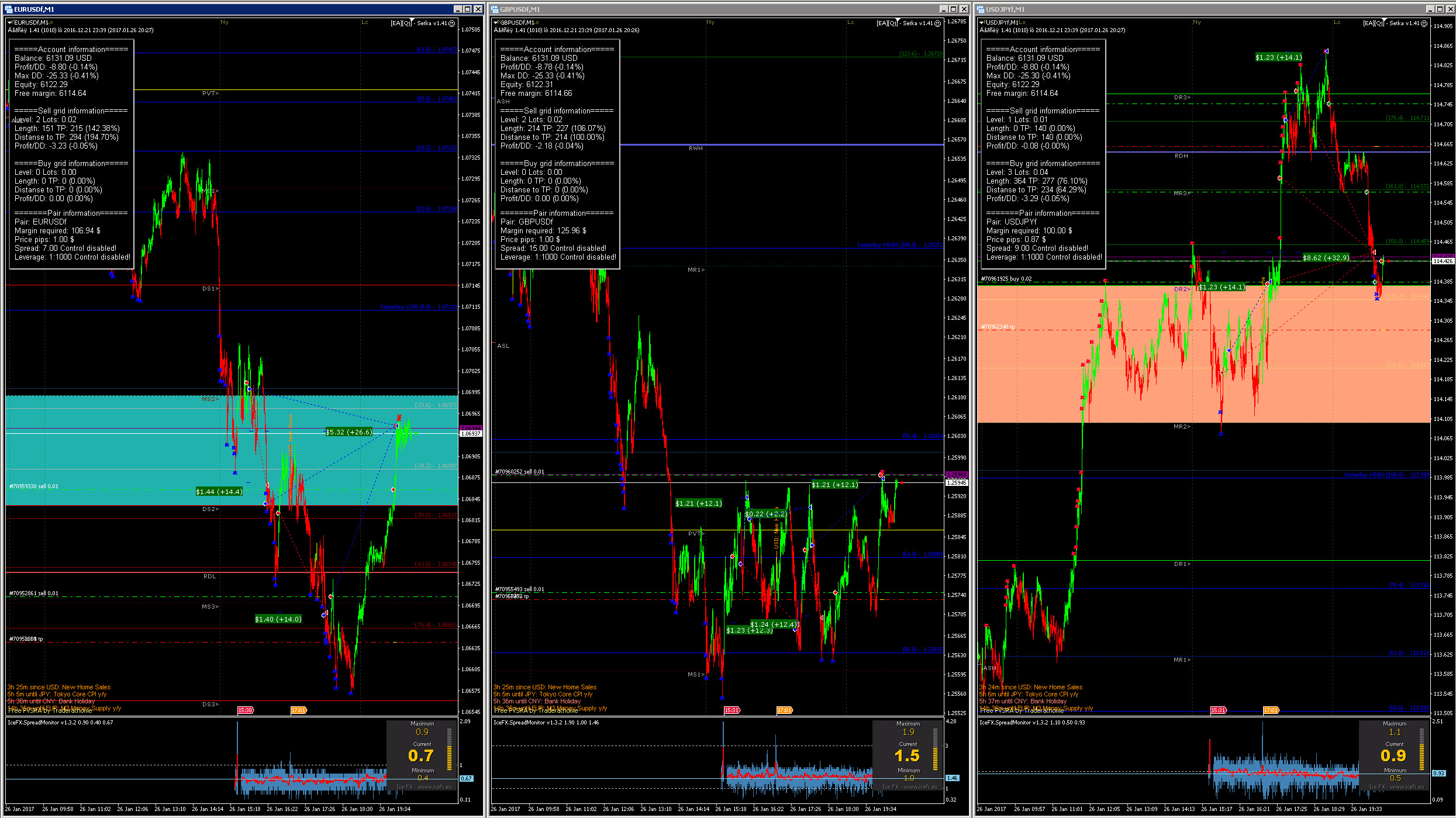The height and width of the screenshot is (818, 1456).
Task: Select the 17:01 news marker in GBPUSDf chart
Action: (x=785, y=710)
